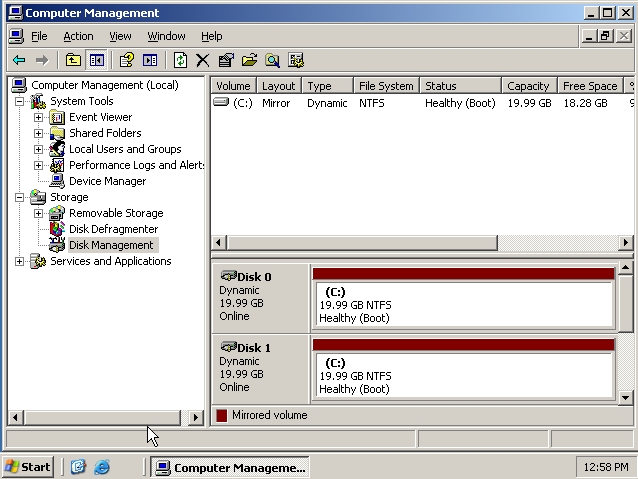This screenshot has height=479, width=638.
Task: Open the File menu
Action: [39, 36]
